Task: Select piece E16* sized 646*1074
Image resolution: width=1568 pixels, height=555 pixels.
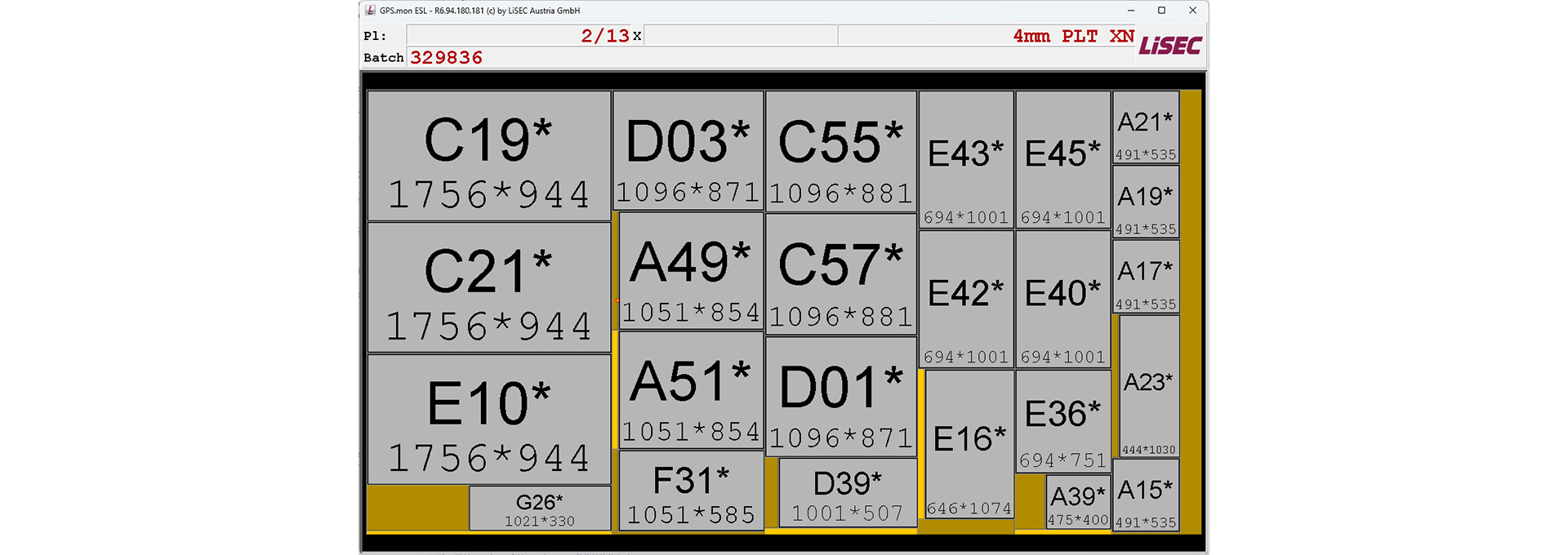Action: click(969, 444)
